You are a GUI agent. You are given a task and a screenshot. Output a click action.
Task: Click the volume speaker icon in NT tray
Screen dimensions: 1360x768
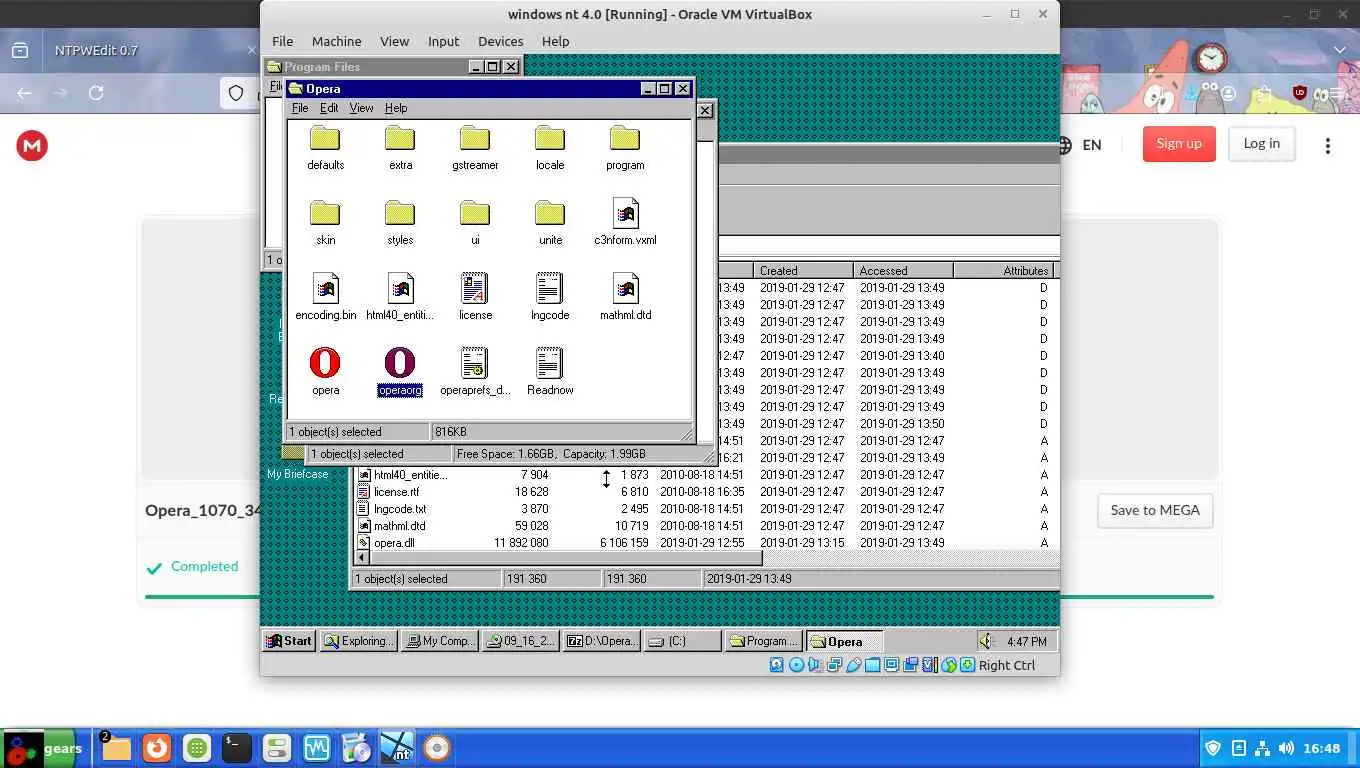987,641
